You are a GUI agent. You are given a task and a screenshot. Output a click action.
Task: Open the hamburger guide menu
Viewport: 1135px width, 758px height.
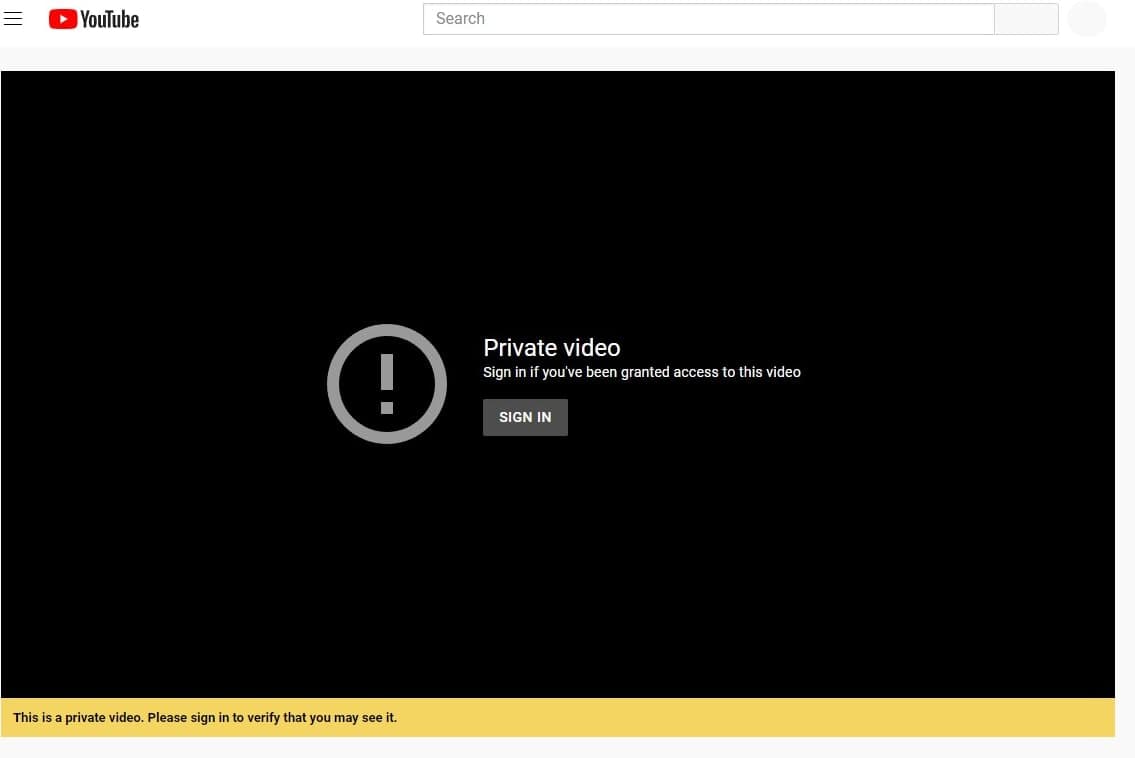click(13, 19)
